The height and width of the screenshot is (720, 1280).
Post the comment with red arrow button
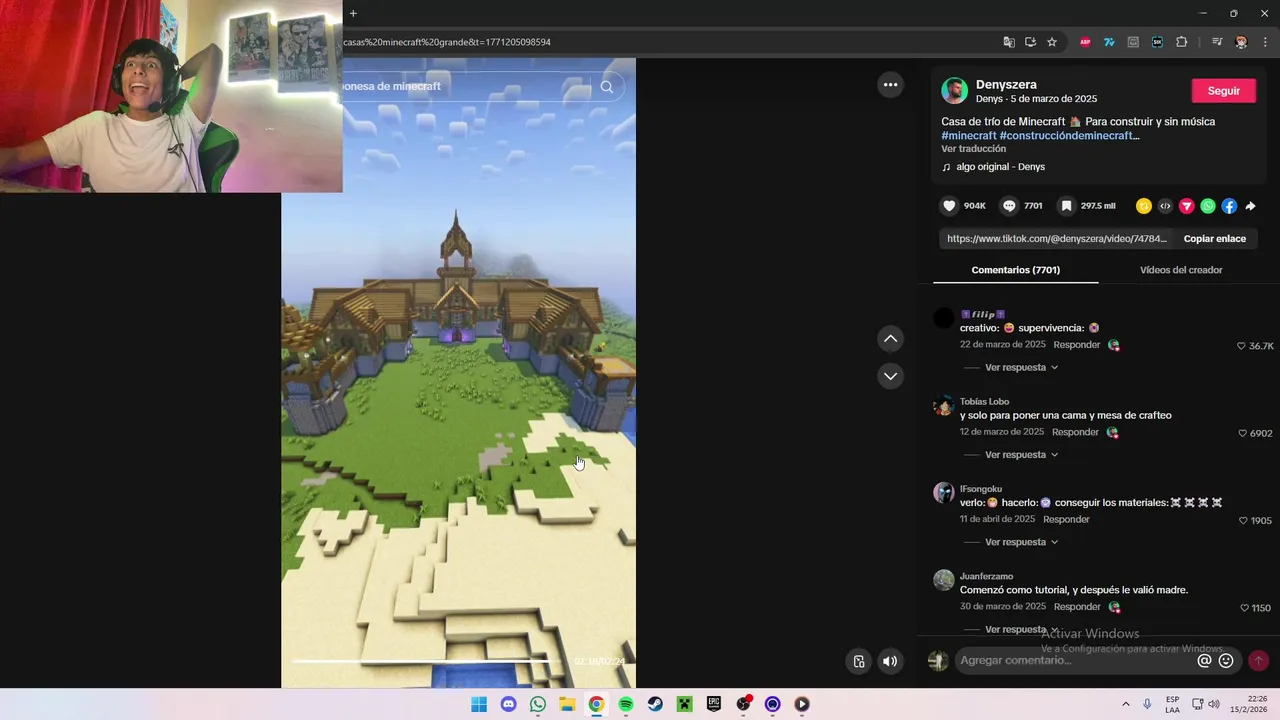coord(1259,661)
